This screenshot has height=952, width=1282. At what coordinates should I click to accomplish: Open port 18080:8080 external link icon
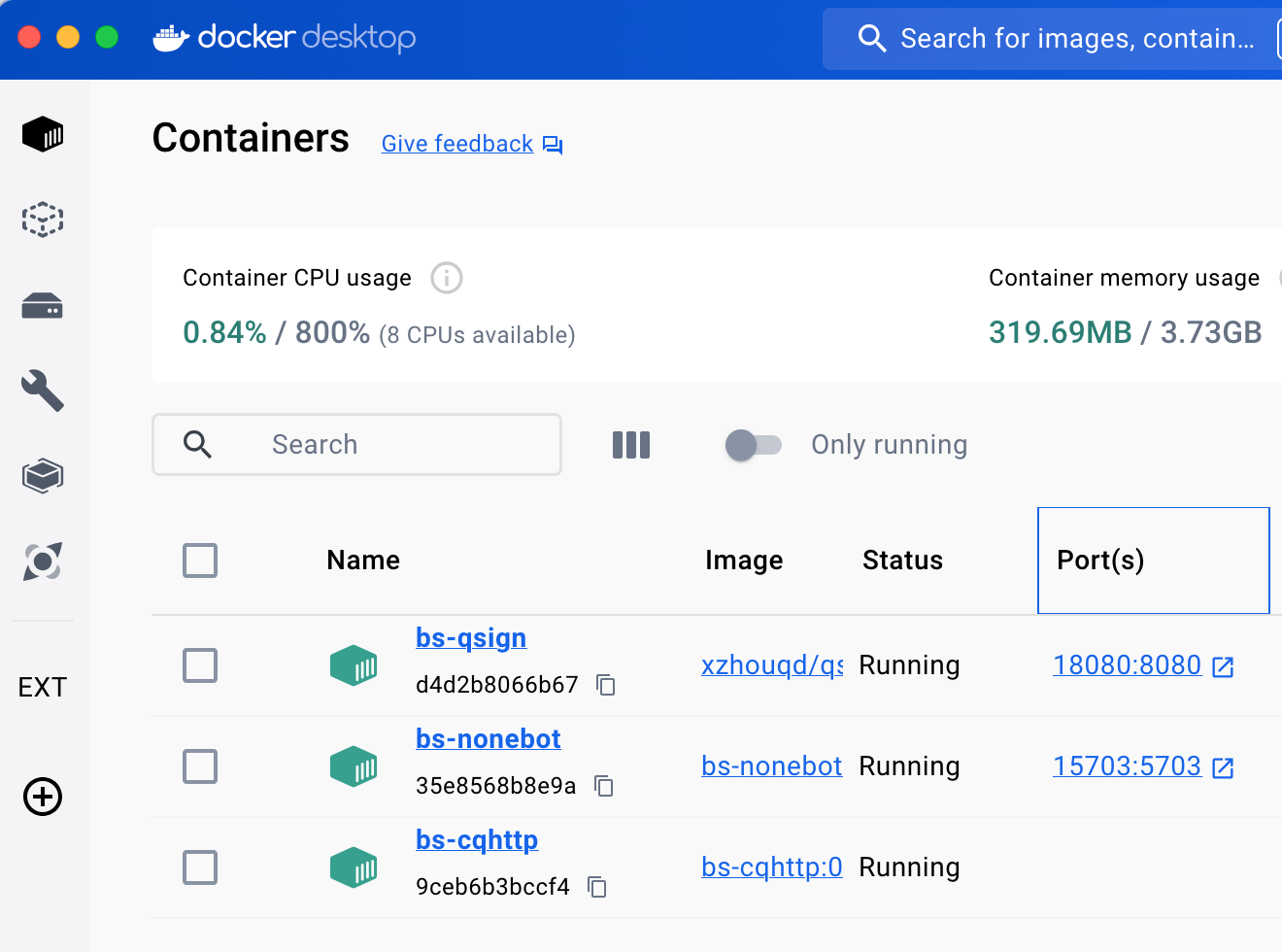point(1224,667)
